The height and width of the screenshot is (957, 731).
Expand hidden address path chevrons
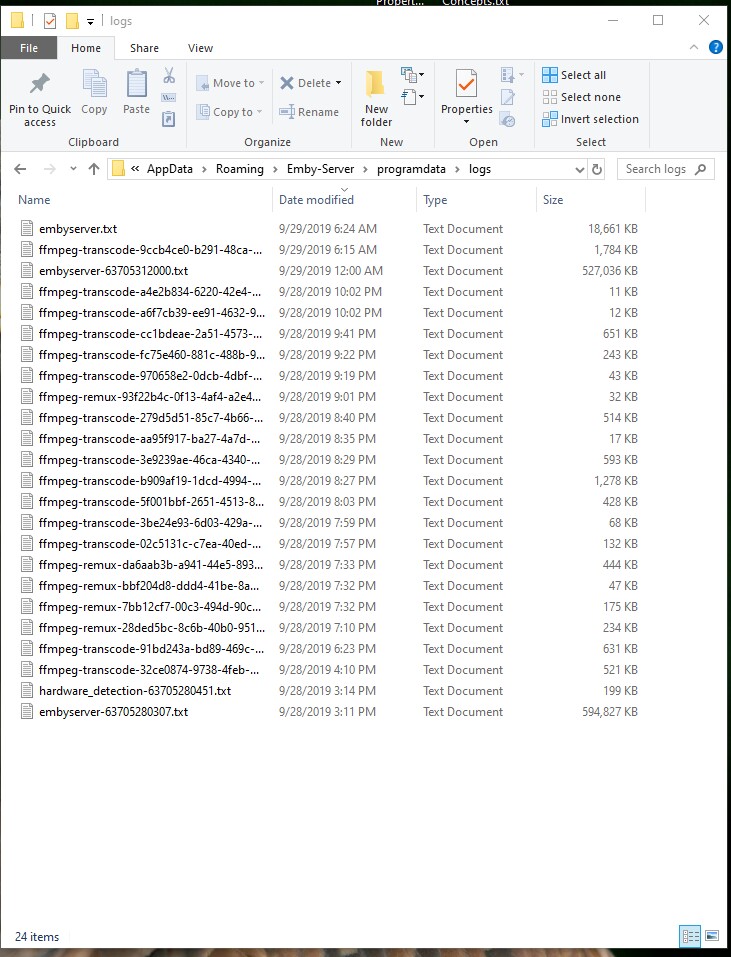135,168
